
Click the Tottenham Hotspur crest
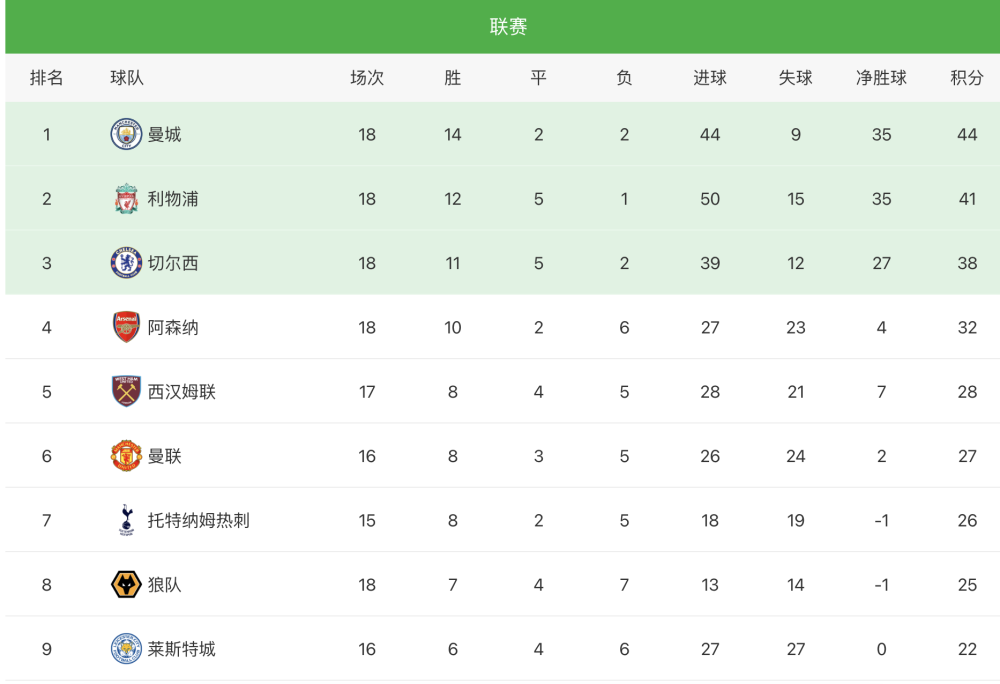[x=126, y=520]
